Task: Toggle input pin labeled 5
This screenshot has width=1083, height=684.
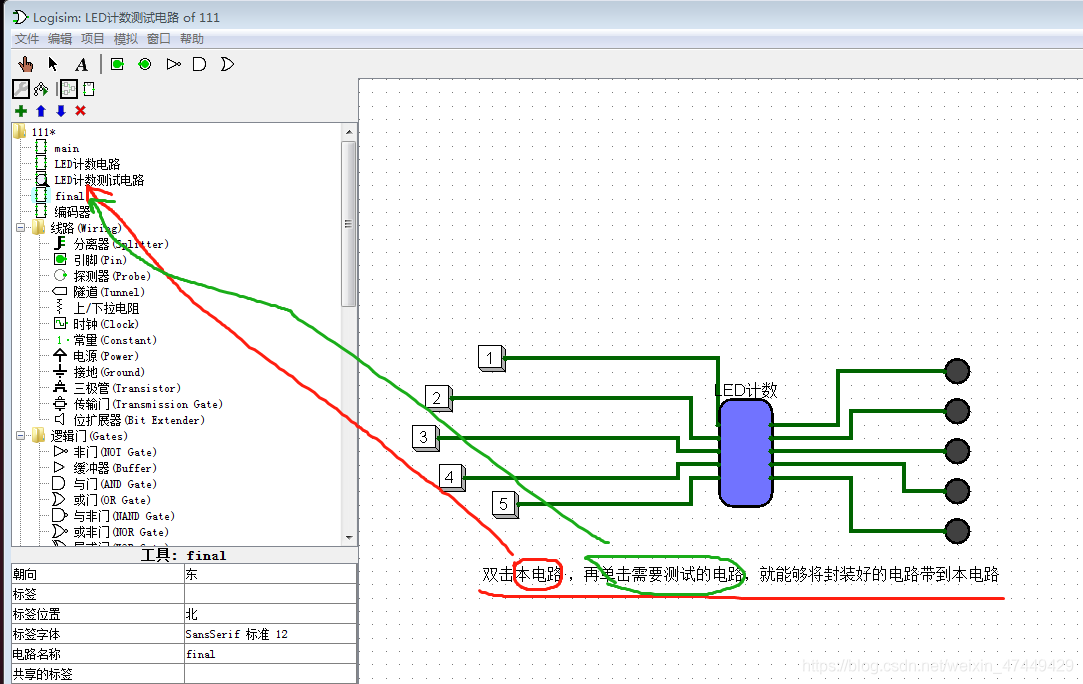Action: (x=504, y=504)
